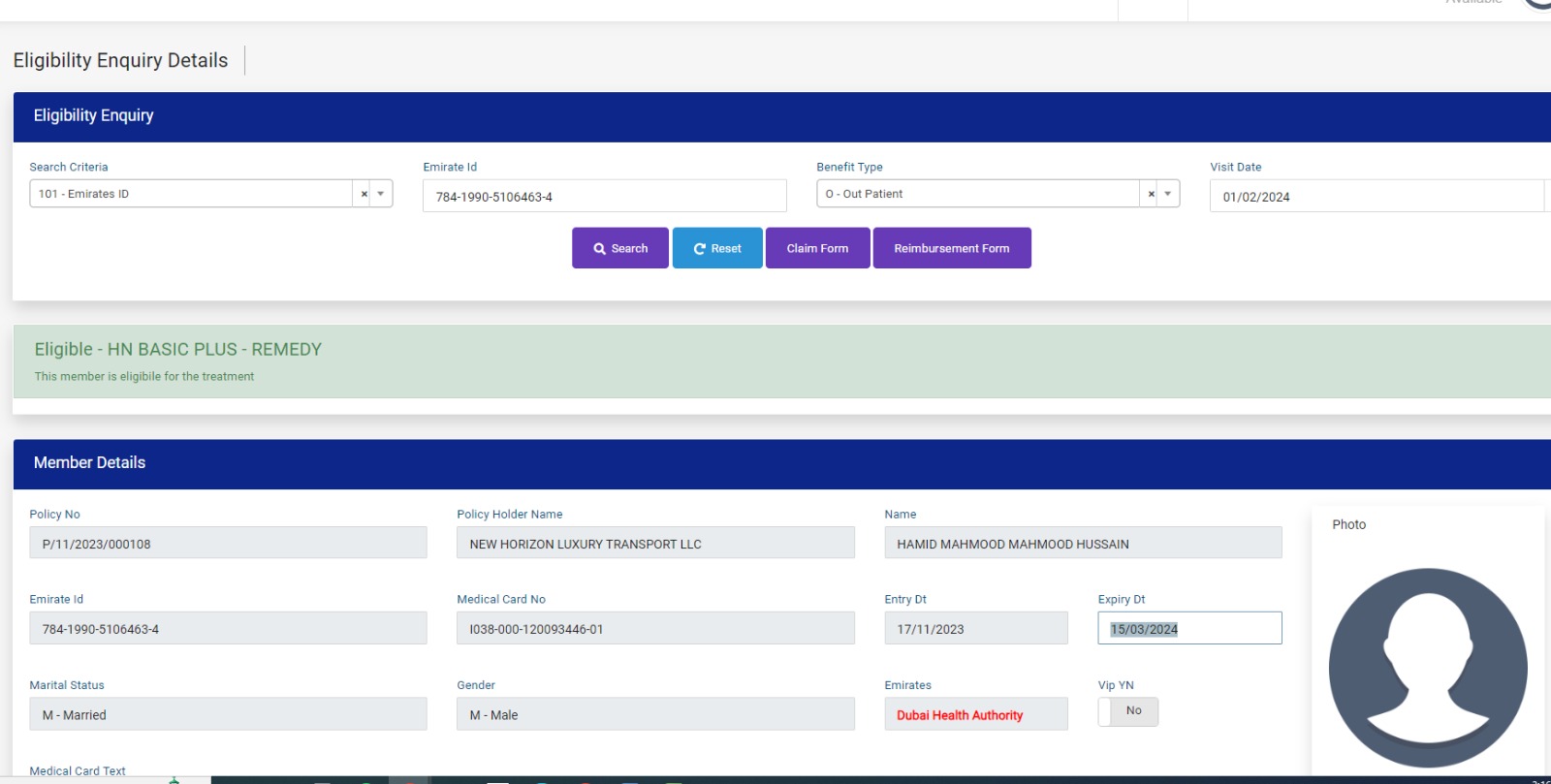Open the Reimbursement Form
Viewport: 1551px width, 784px height.
tap(951, 248)
